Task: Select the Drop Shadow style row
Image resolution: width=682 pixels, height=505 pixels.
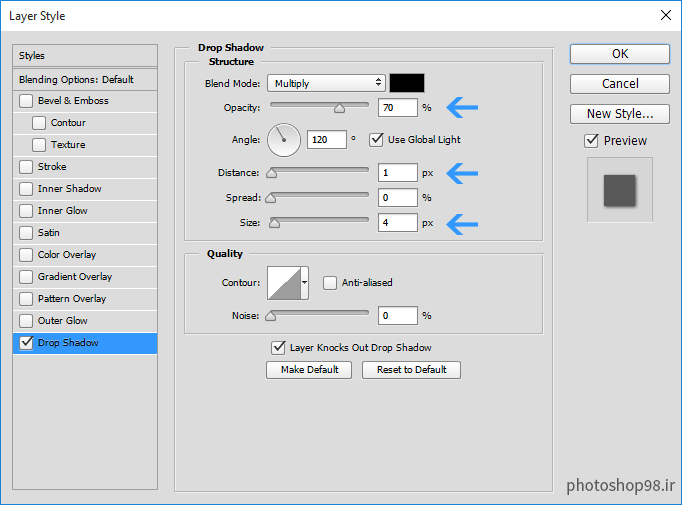Action: point(85,343)
